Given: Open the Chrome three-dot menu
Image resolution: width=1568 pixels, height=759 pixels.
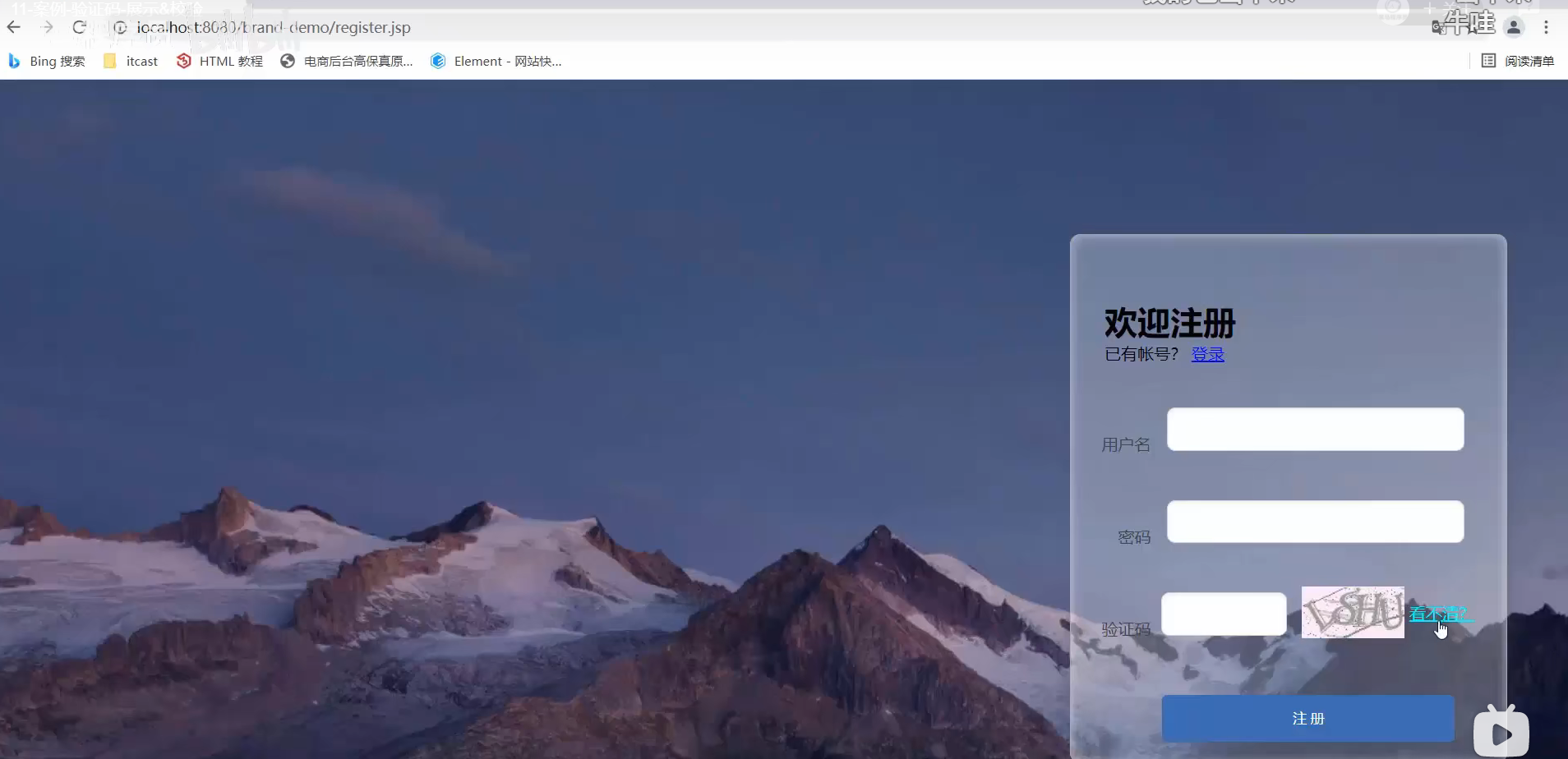Looking at the screenshot, I should click(1546, 27).
